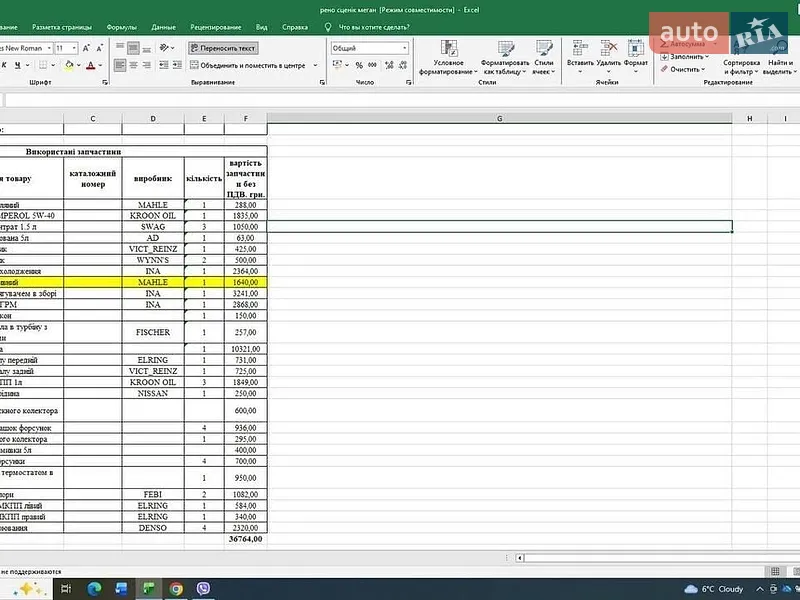Viewport: 800px width, 600px height.
Task: Click the horizontal scrollbar left arrow
Action: 519,558
